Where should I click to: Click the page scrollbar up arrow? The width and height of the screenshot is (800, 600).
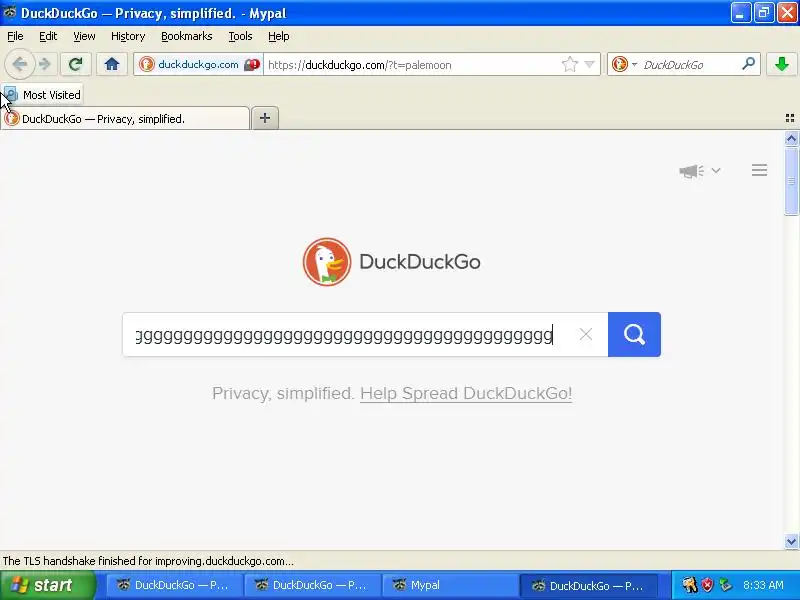(x=791, y=138)
